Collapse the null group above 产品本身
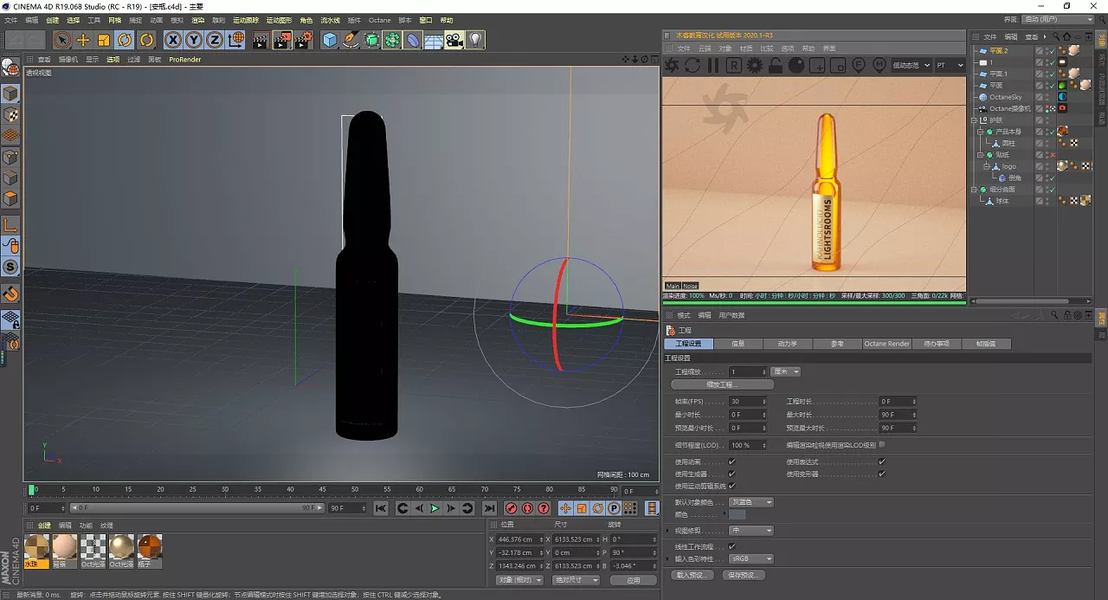 974,120
